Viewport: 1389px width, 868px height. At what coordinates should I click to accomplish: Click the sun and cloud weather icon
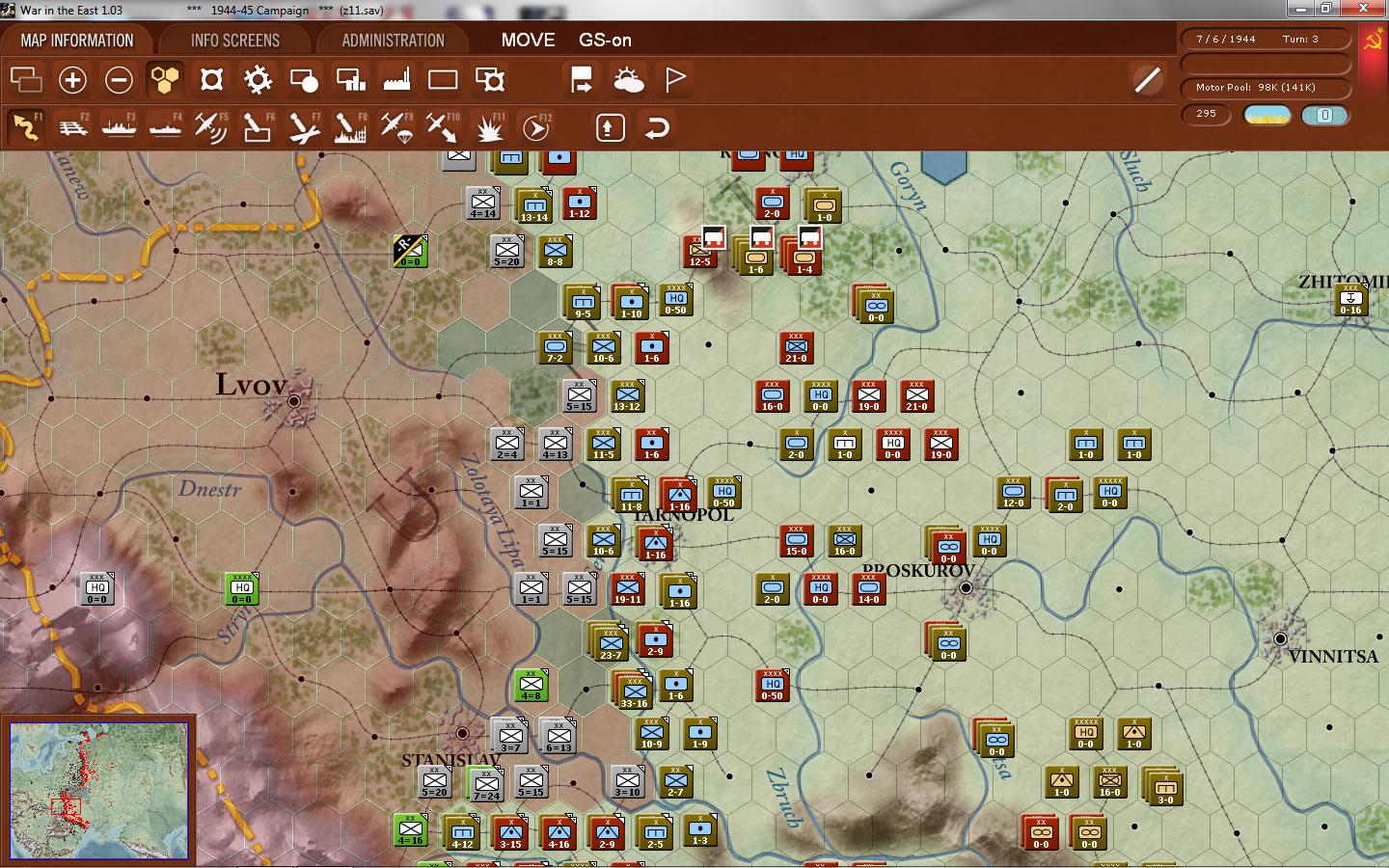point(628,79)
